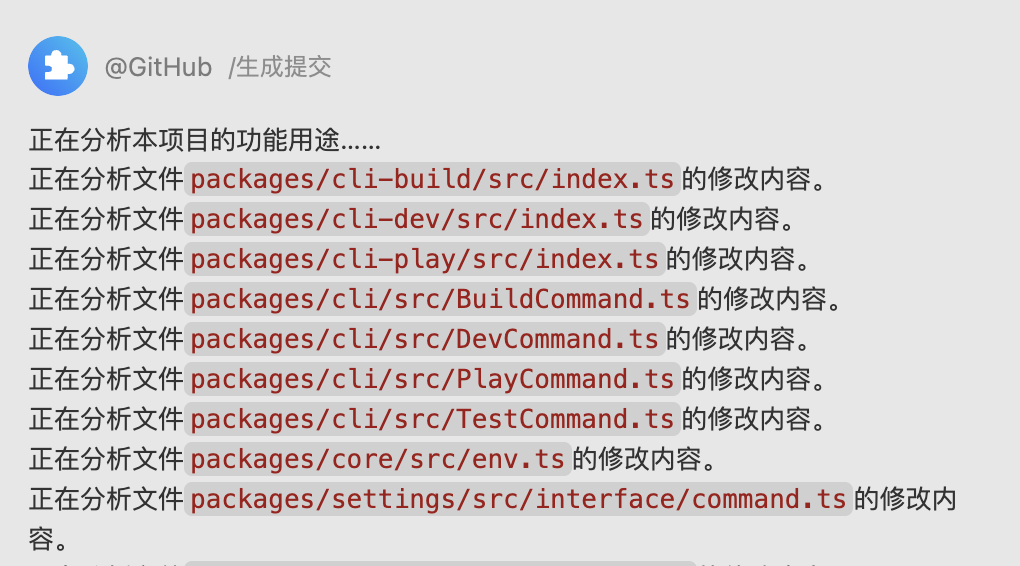1020x566 pixels.
Task: Select the TestCommand.ts file path
Action: tap(432, 419)
